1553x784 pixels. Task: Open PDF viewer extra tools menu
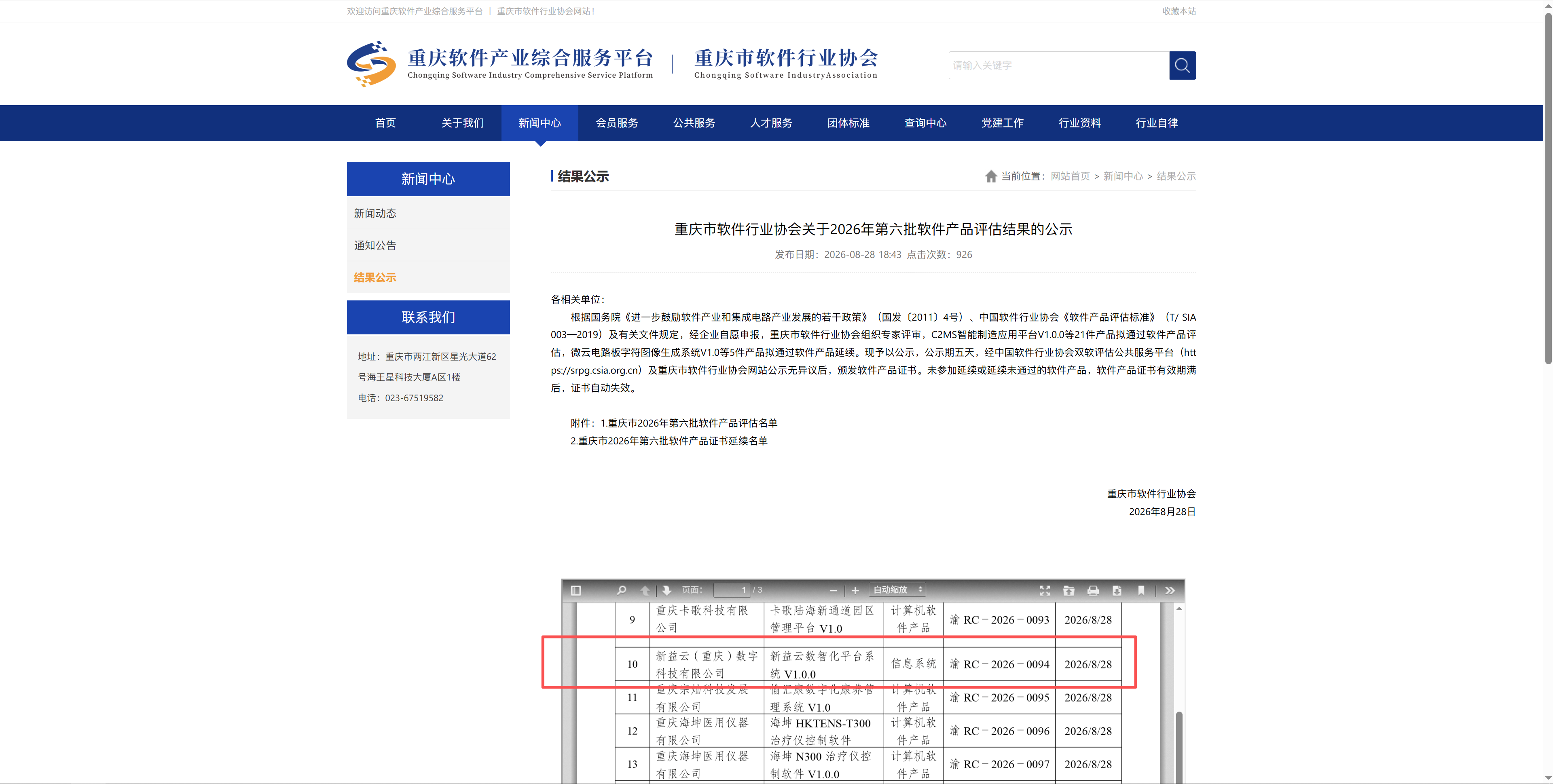pos(1170,591)
